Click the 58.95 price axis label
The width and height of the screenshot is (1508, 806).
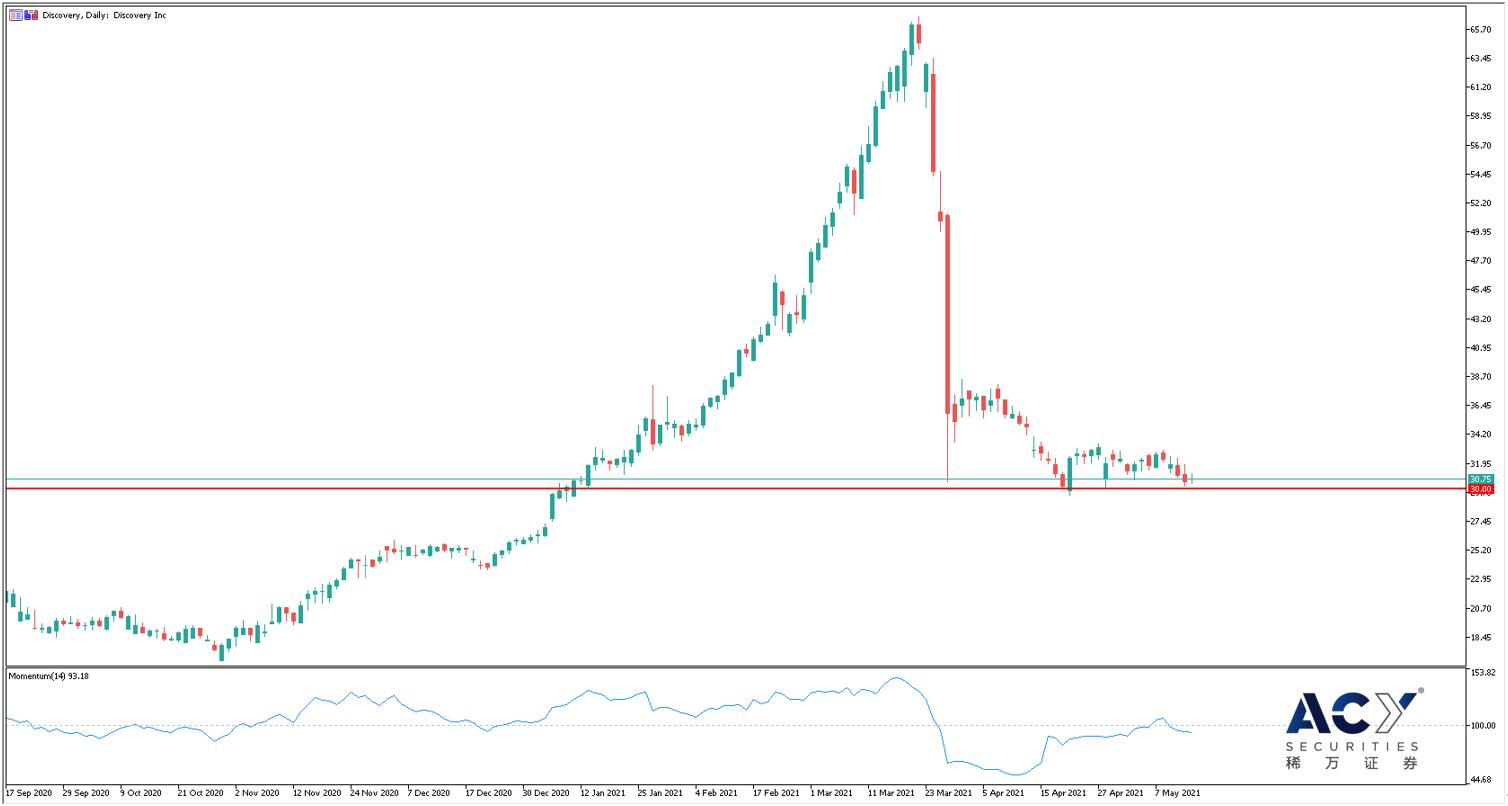pyautogui.click(x=1482, y=116)
